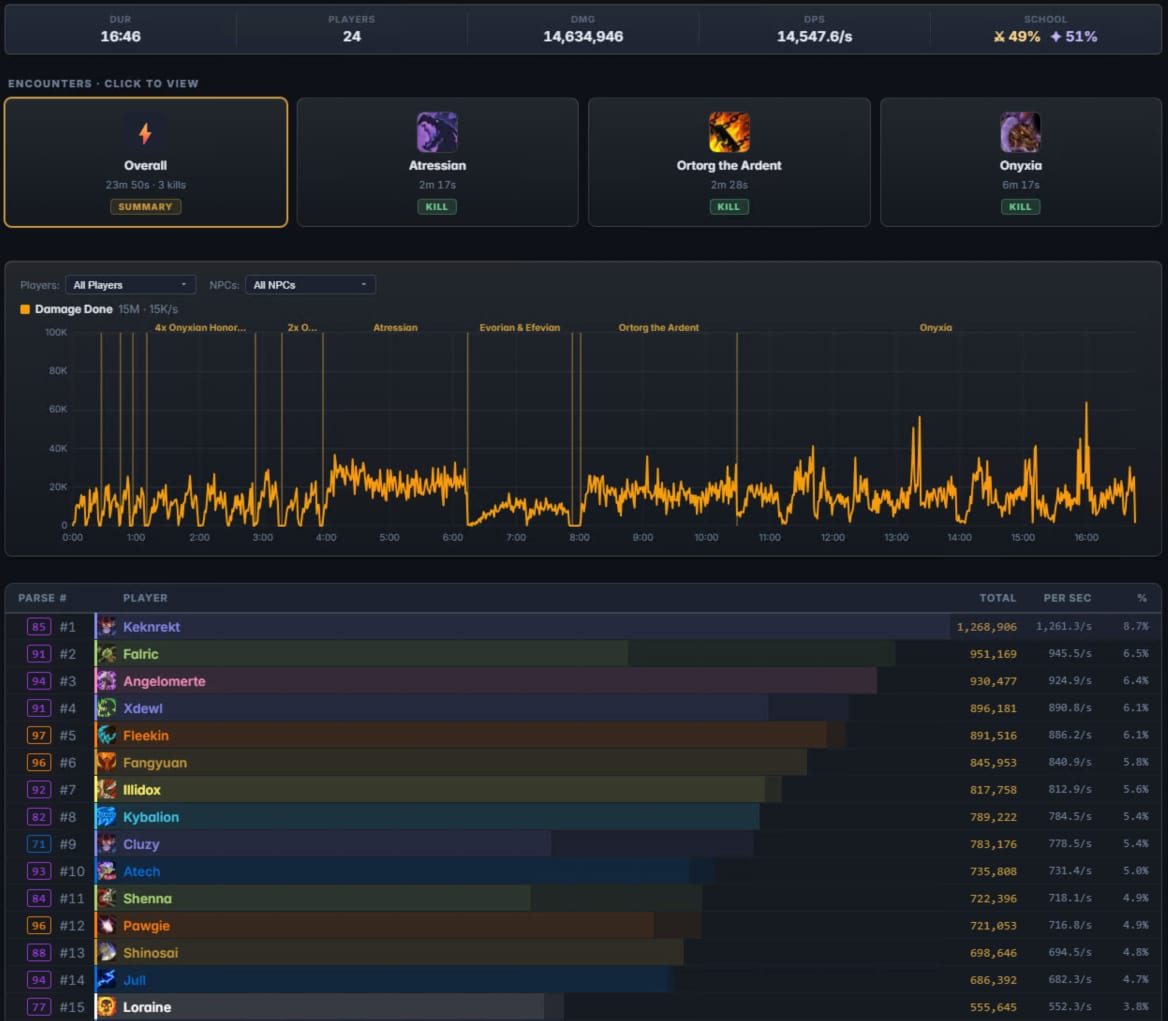Screen dimensions: 1168x1021
Task: Click Loraine's class icon
Action: tap(107, 1008)
